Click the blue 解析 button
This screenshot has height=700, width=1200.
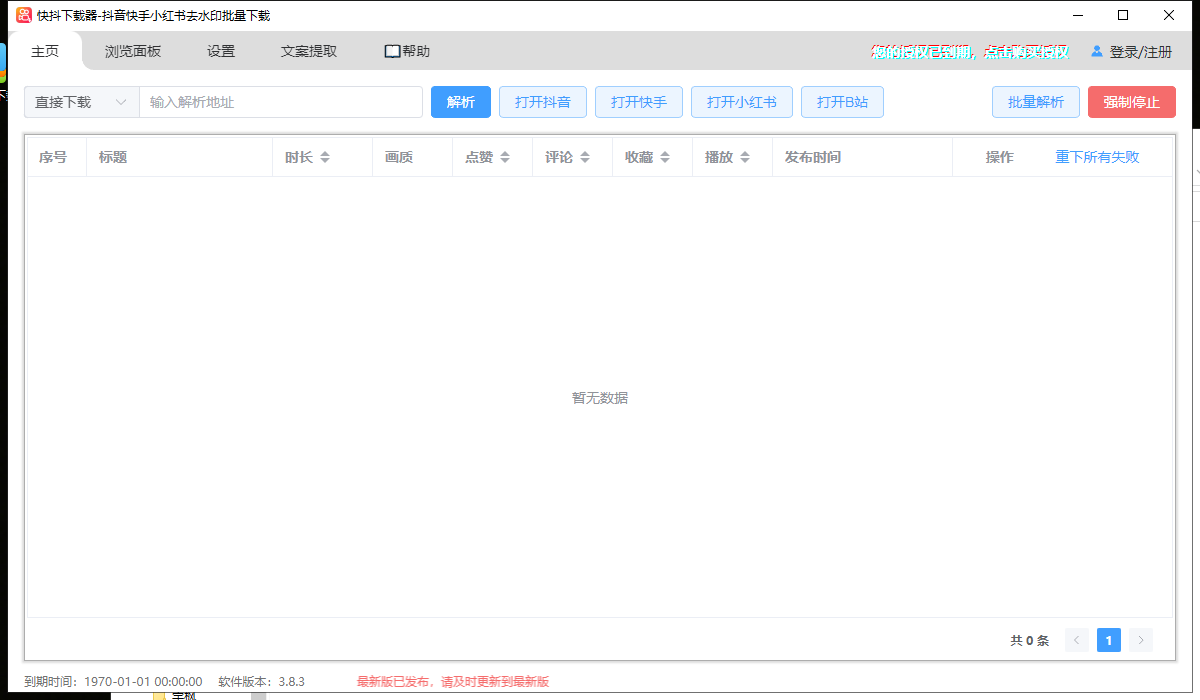pyautogui.click(x=461, y=102)
